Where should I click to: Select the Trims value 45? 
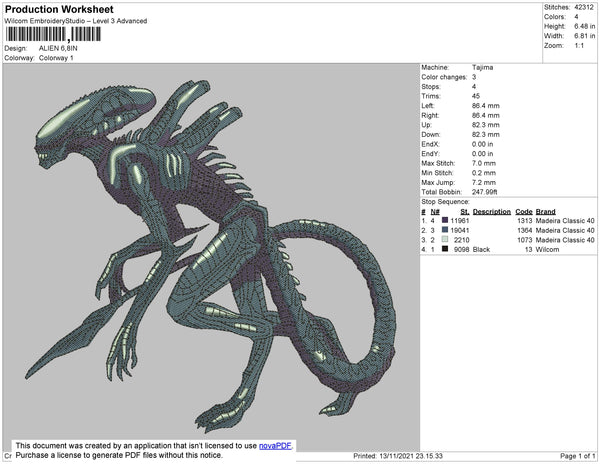click(x=476, y=96)
